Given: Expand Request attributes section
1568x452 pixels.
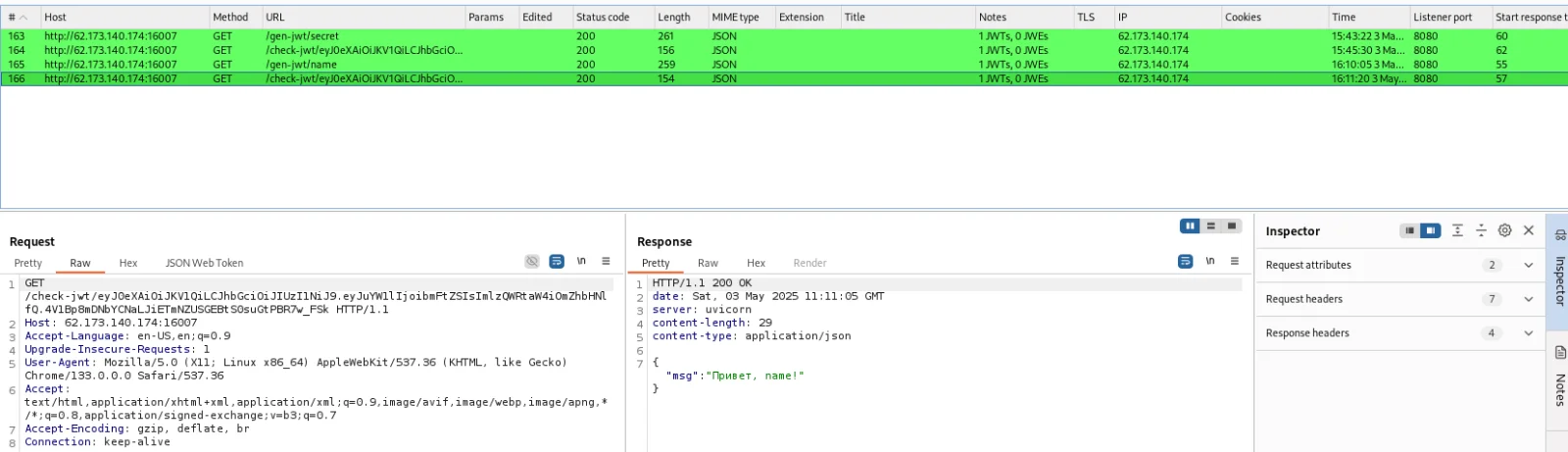Looking at the screenshot, I should [1528, 265].
